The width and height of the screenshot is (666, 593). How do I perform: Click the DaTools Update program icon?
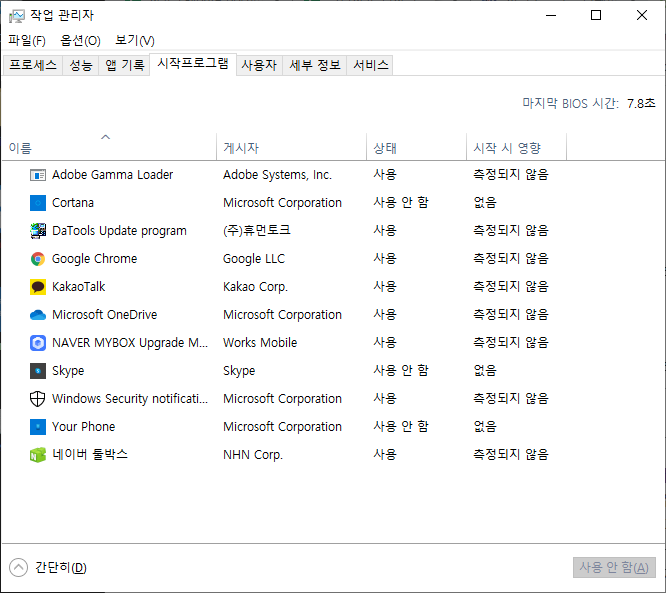(x=38, y=231)
